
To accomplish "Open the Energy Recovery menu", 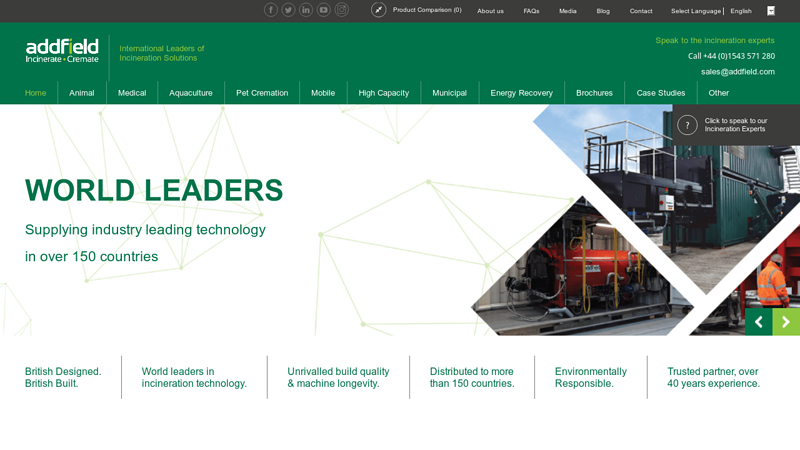I will click(x=521, y=93).
